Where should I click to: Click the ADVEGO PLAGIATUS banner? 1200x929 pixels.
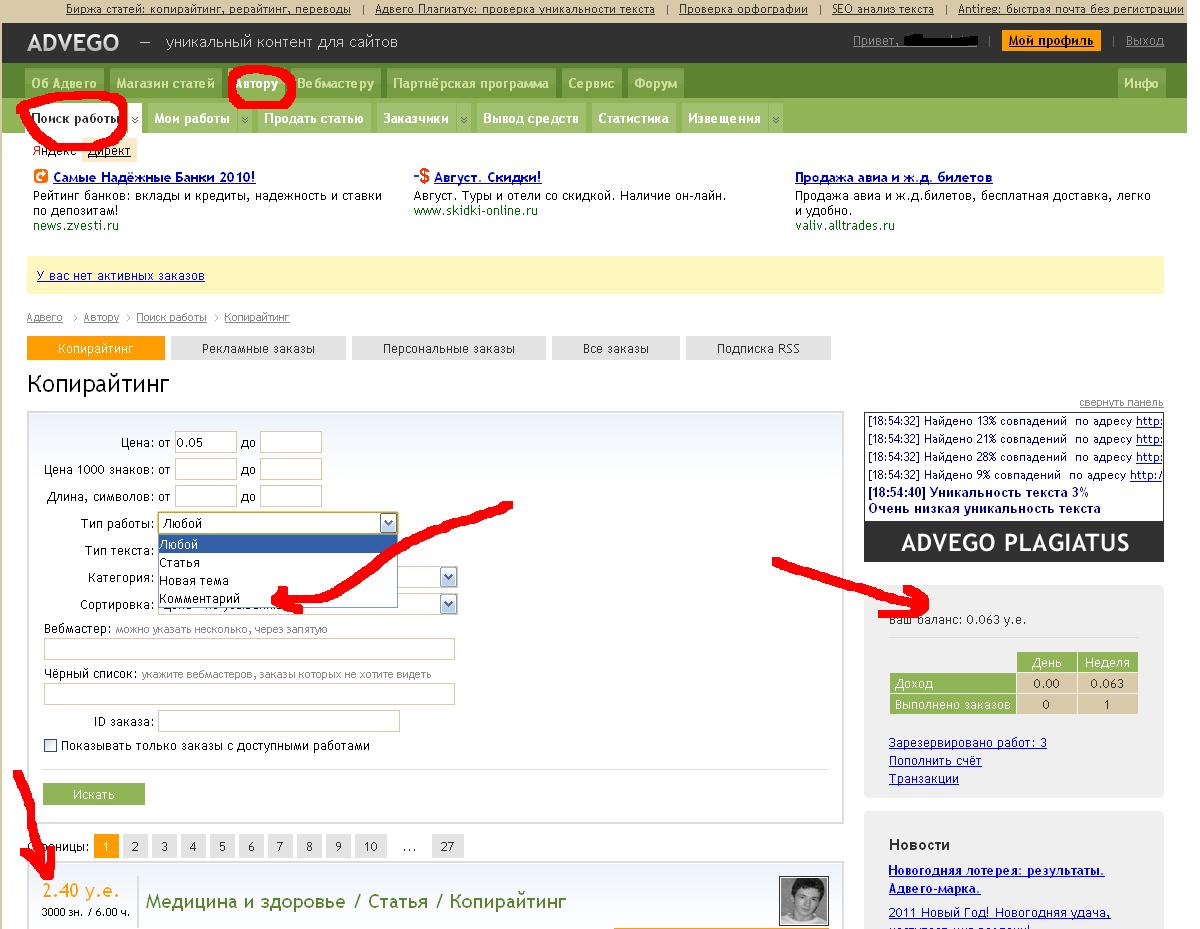tap(1014, 543)
